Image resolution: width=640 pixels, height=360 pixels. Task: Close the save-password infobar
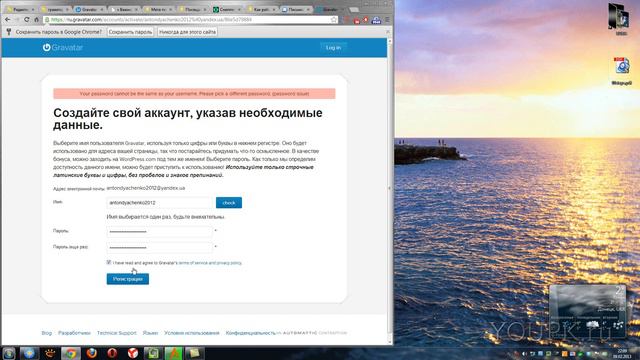coord(388,31)
